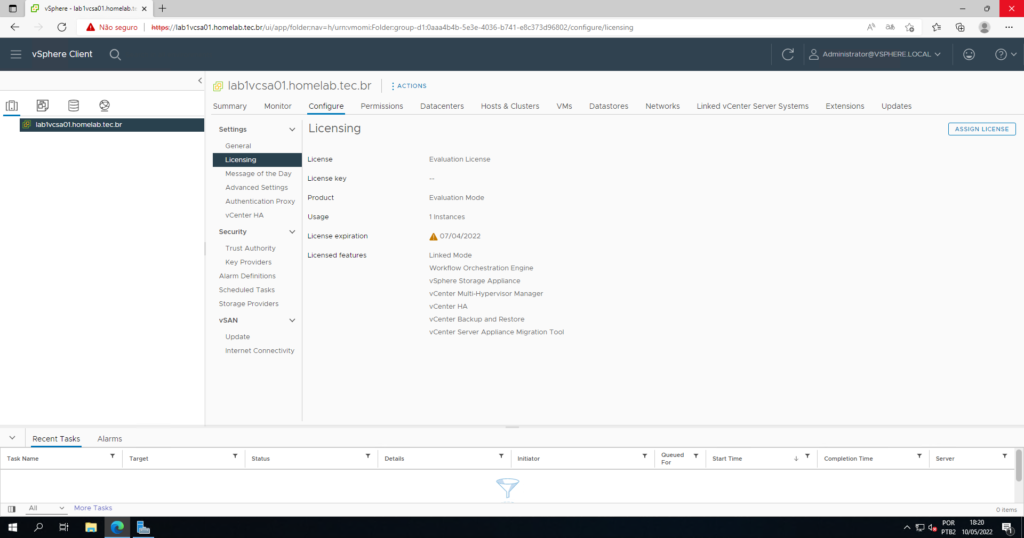
Task: Filter the Completion Time column
Action: point(919,456)
